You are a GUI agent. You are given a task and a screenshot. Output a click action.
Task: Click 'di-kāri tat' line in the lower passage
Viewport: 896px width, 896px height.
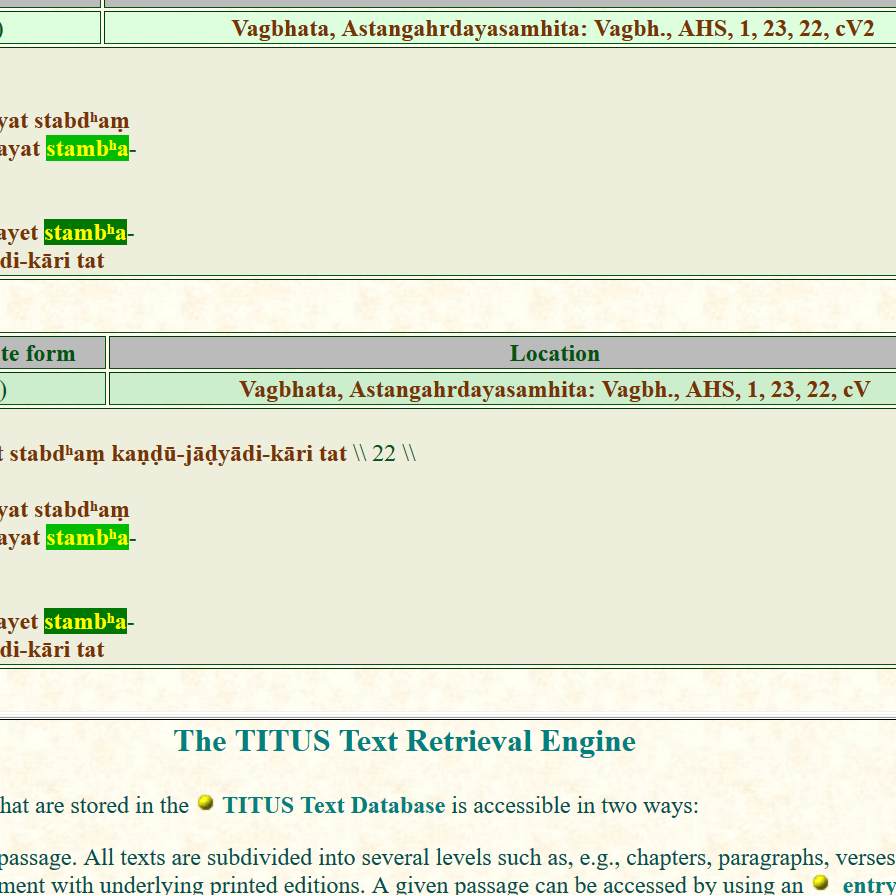coord(52,650)
